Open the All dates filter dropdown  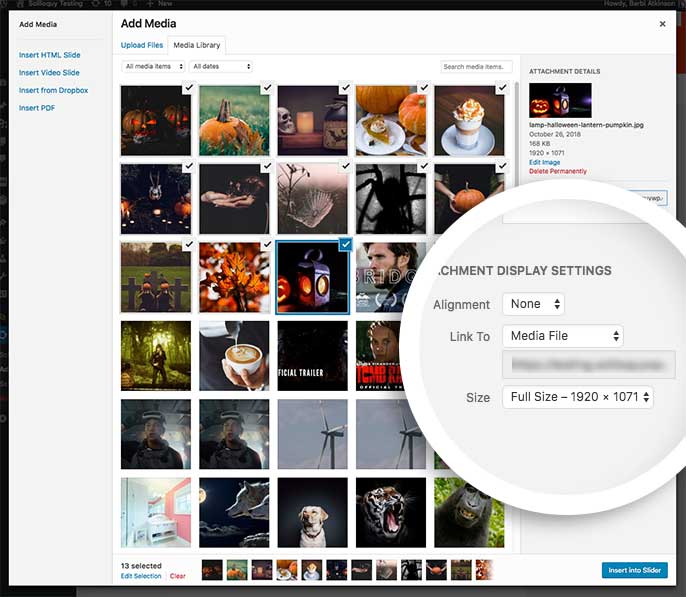click(221, 66)
